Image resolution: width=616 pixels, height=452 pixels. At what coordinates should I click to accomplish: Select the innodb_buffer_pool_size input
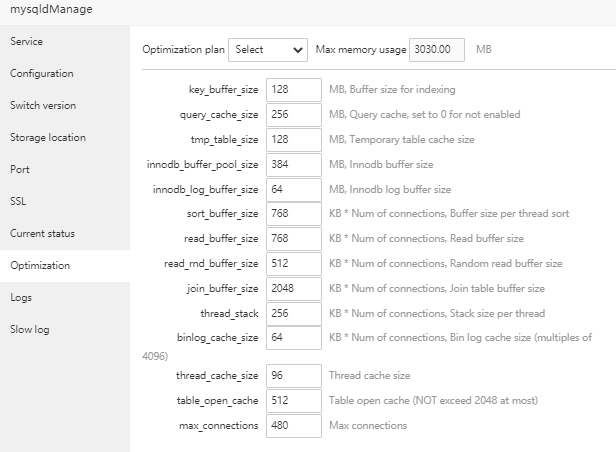tap(293, 165)
